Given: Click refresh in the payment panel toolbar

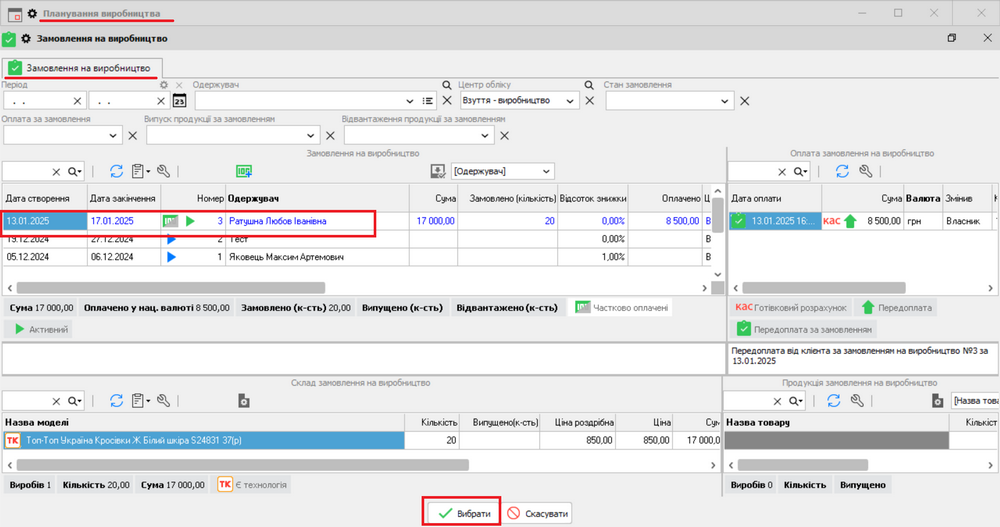Looking at the screenshot, I should point(842,172).
